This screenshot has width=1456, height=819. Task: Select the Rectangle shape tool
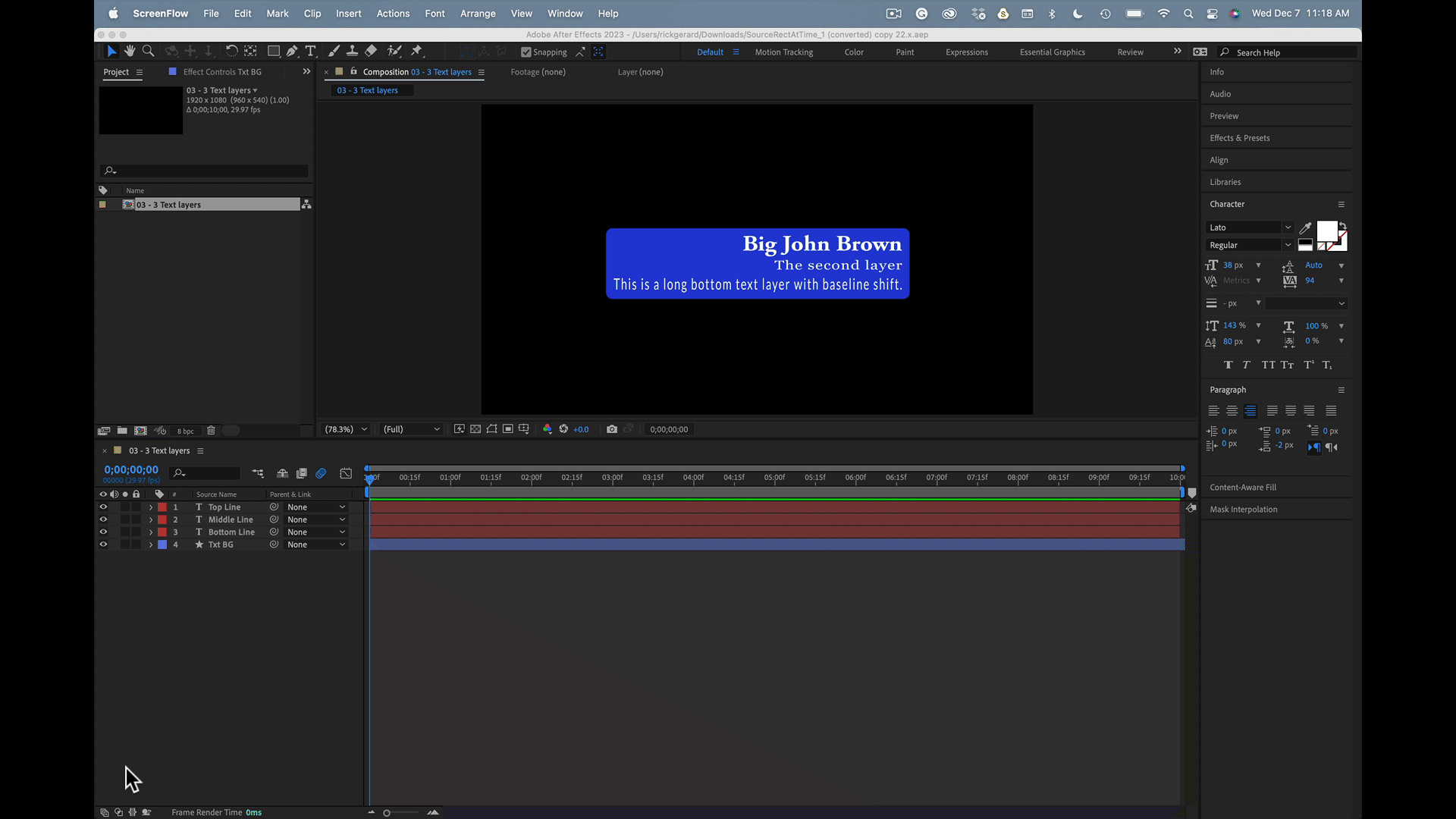pos(273,51)
